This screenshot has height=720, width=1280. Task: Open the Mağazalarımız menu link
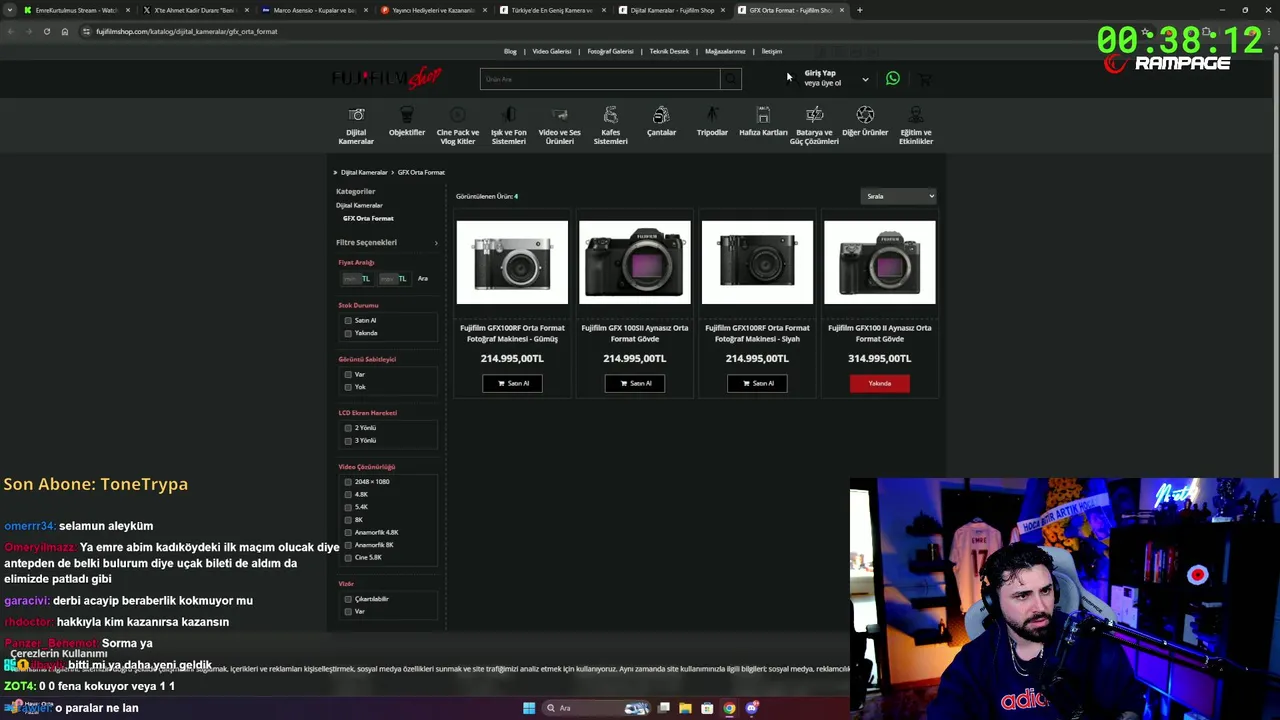[x=725, y=51]
